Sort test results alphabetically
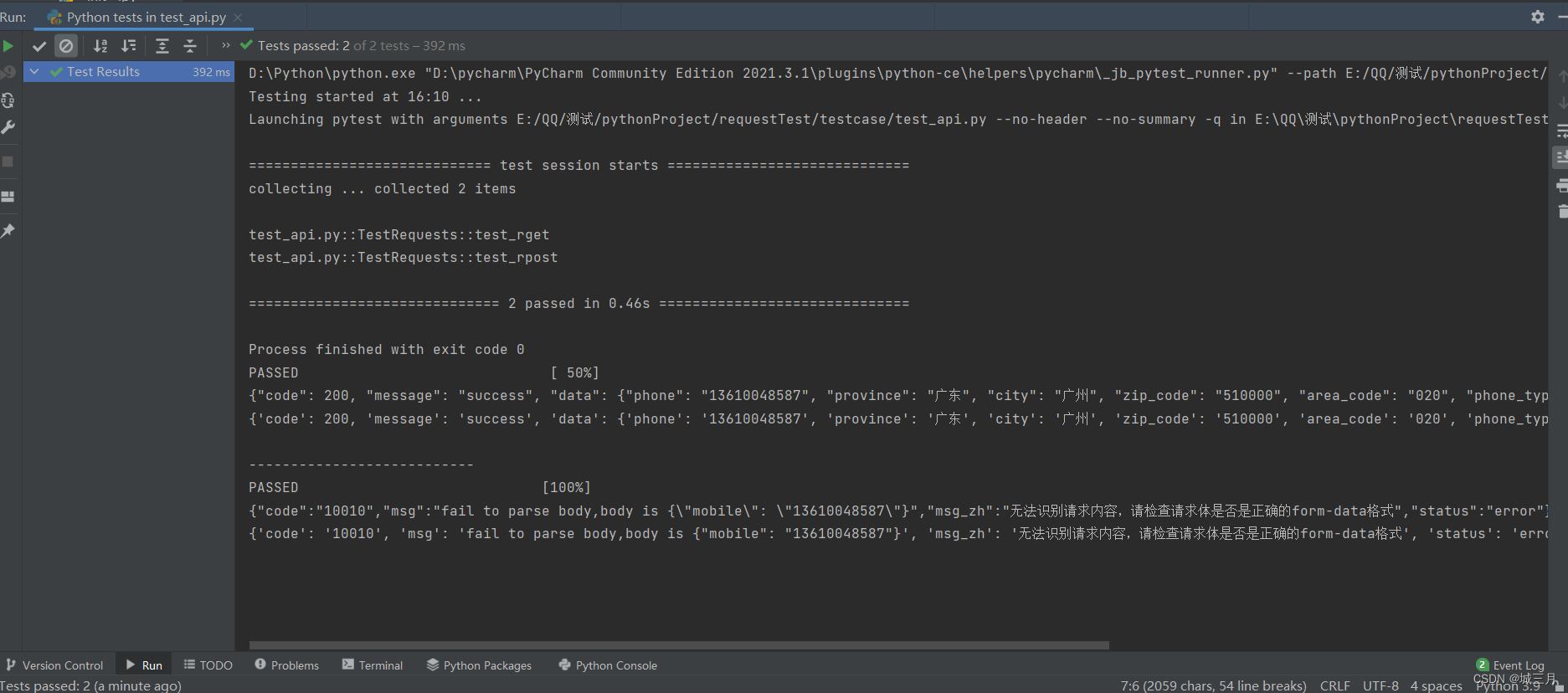 [x=100, y=46]
